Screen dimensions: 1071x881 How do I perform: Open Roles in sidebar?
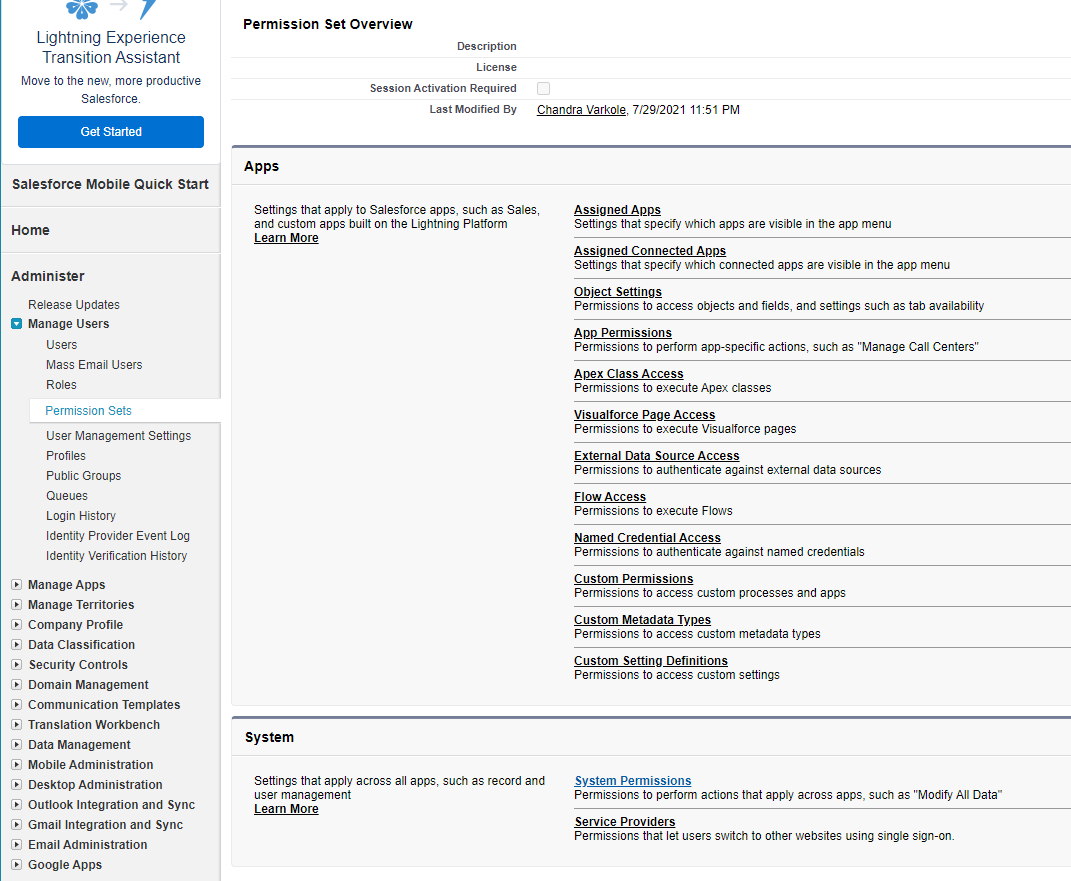(61, 384)
